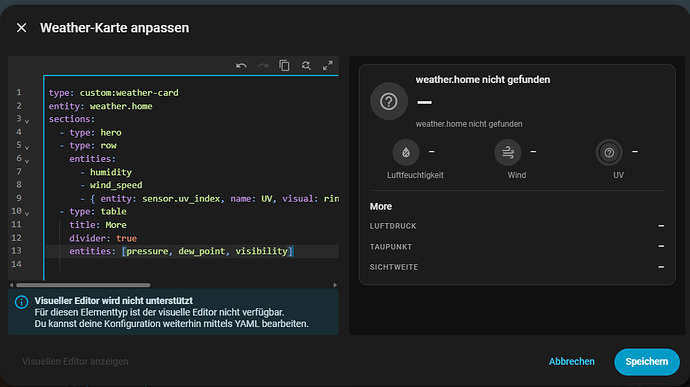Screen dimensions: 690x387
Task: Click the Luftfeuchtigkeit label
Action: 415,175
